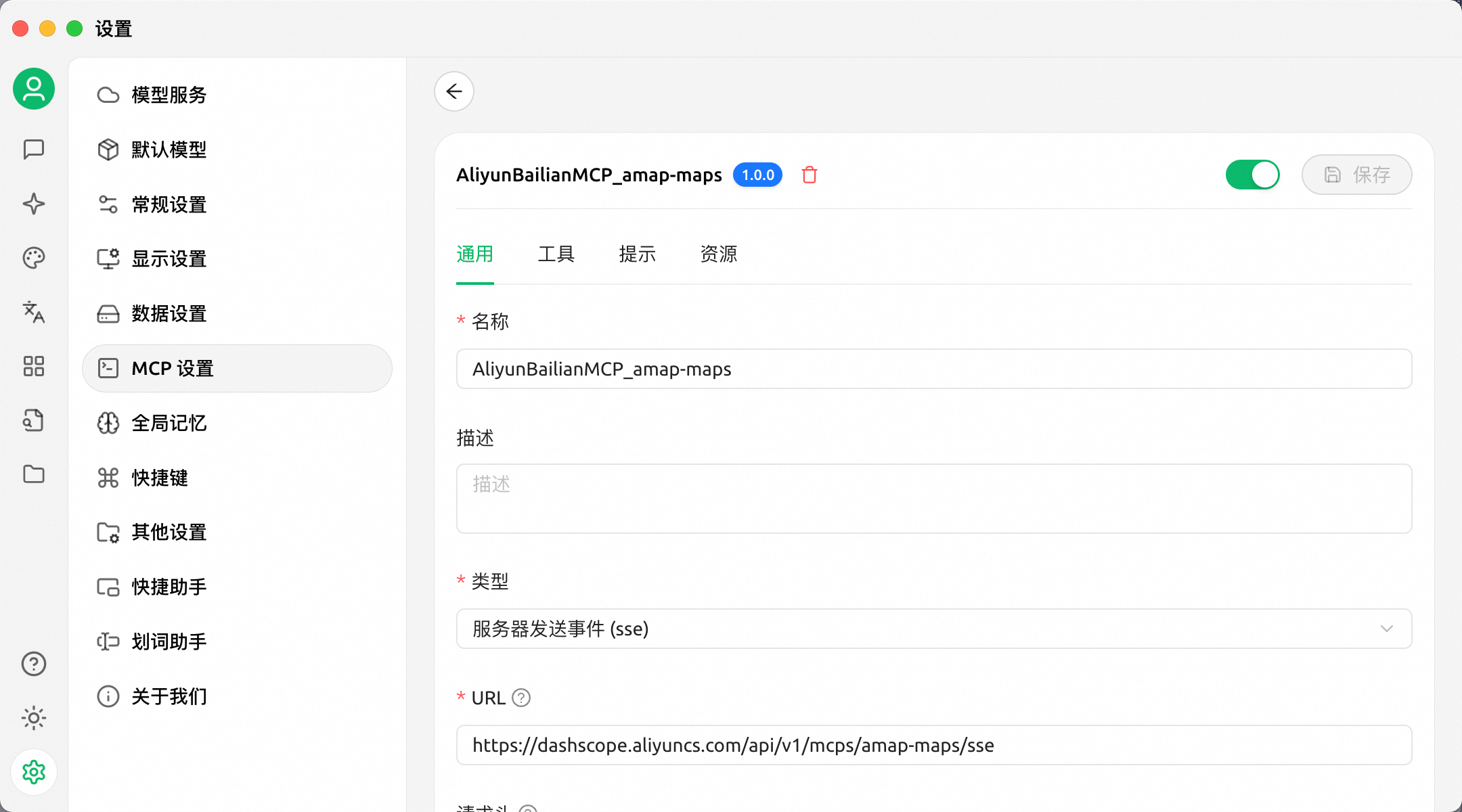Open the user avatar profile
Viewport: 1462px width, 812px height.
pyautogui.click(x=34, y=89)
